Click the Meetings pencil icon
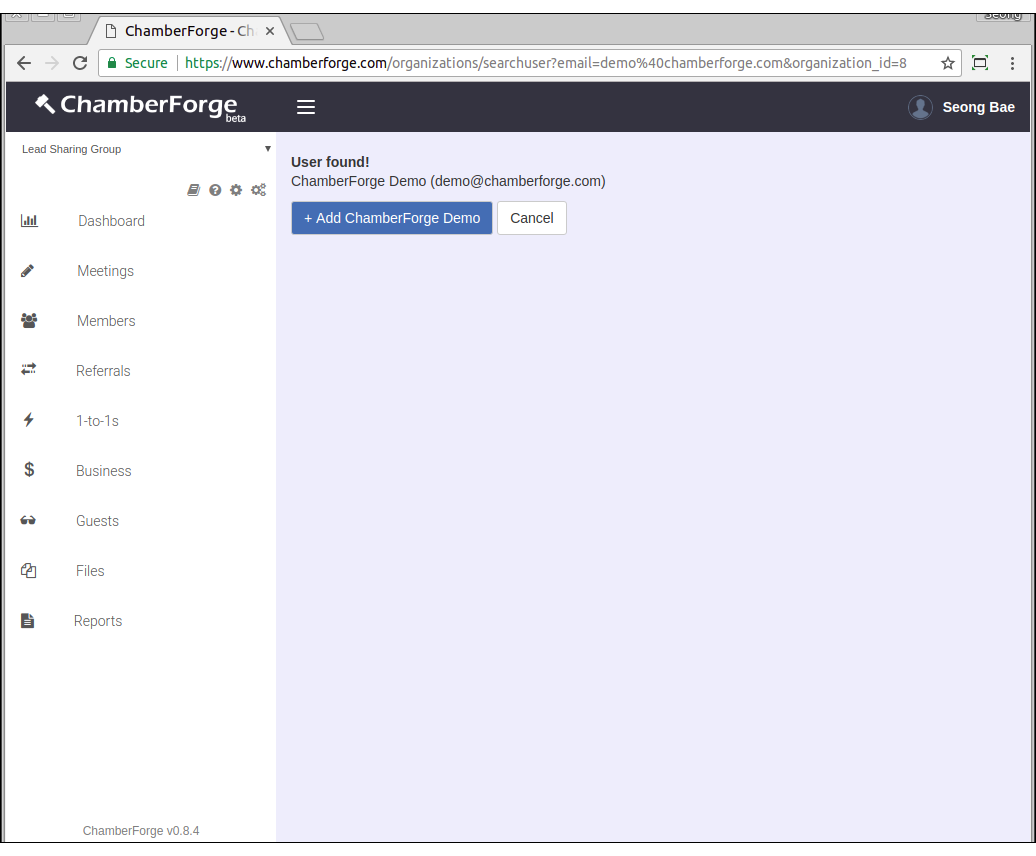Viewport: 1036px width, 856px height. click(x=28, y=271)
